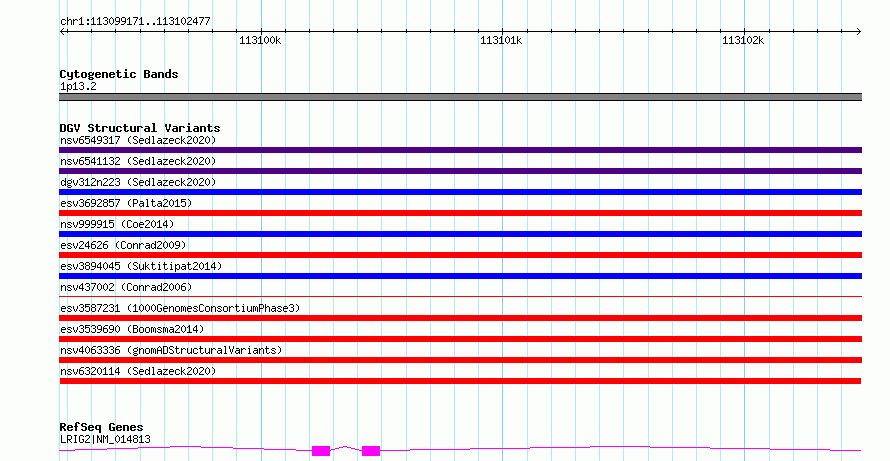Viewport: 890px width, 461px height.
Task: Click the nsv437002 (Conrad2006) label
Action: click(126, 287)
